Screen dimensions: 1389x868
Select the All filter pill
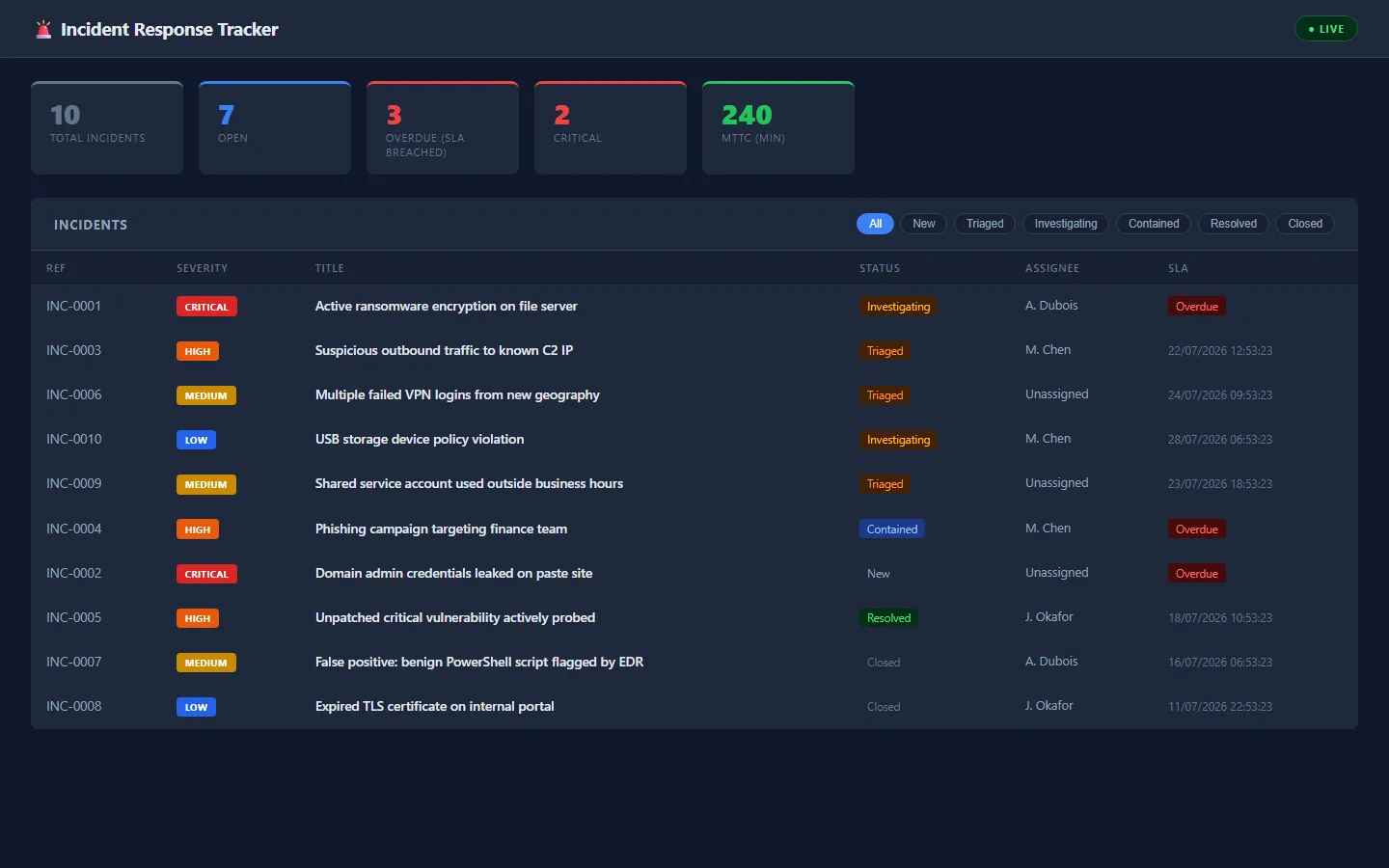[875, 224]
